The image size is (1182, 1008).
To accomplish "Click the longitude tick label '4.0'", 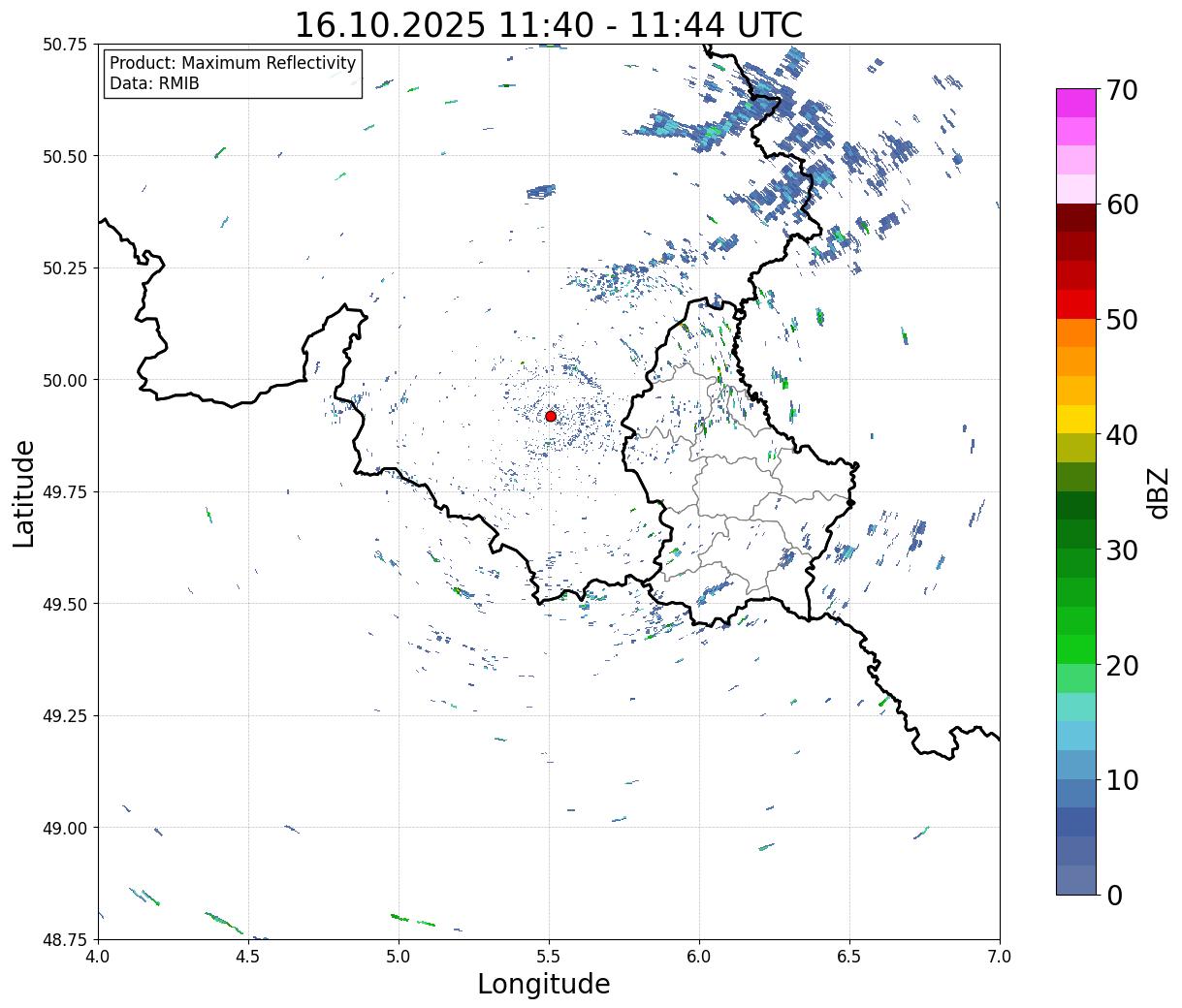I will (98, 957).
